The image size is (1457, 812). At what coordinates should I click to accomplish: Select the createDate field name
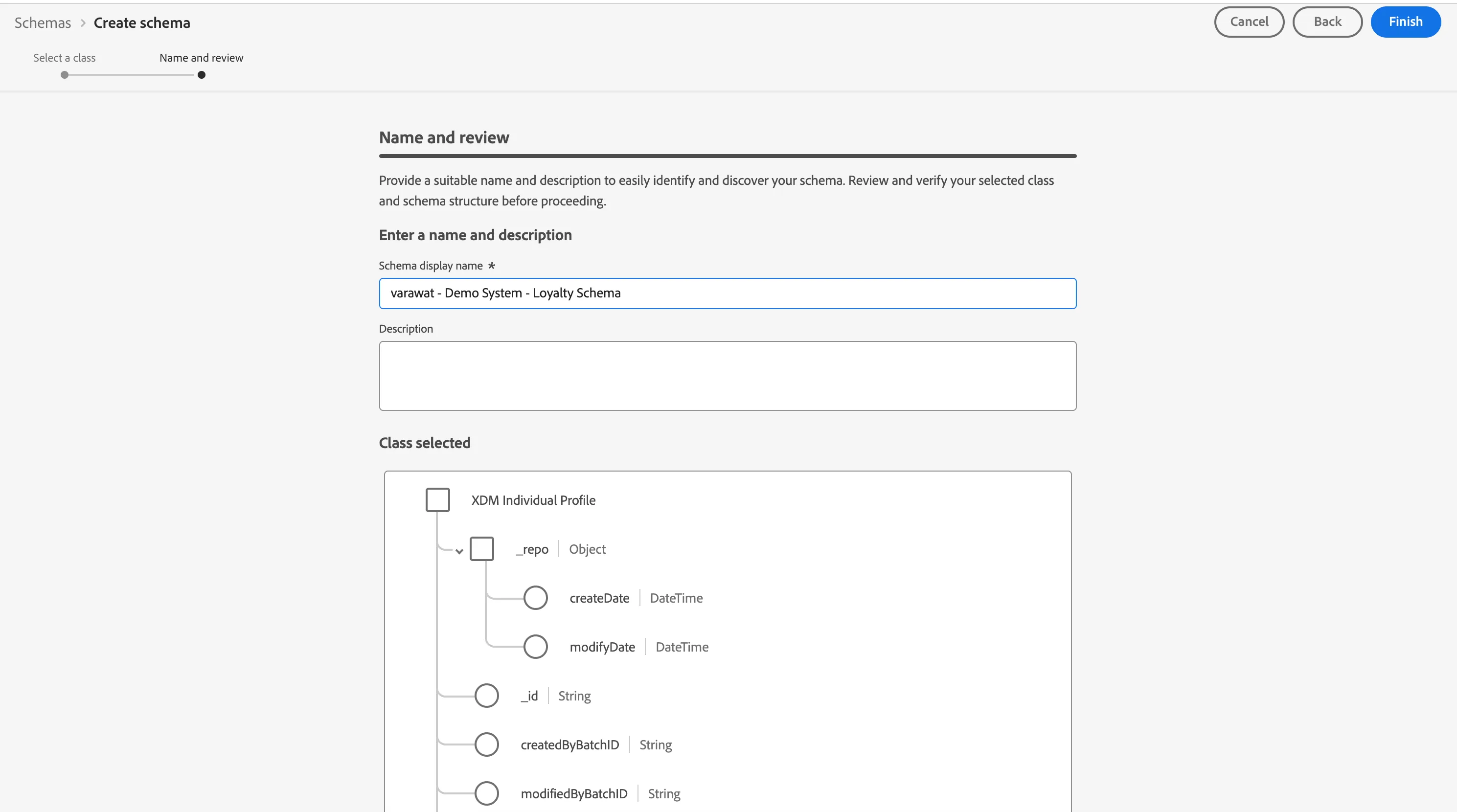(599, 598)
